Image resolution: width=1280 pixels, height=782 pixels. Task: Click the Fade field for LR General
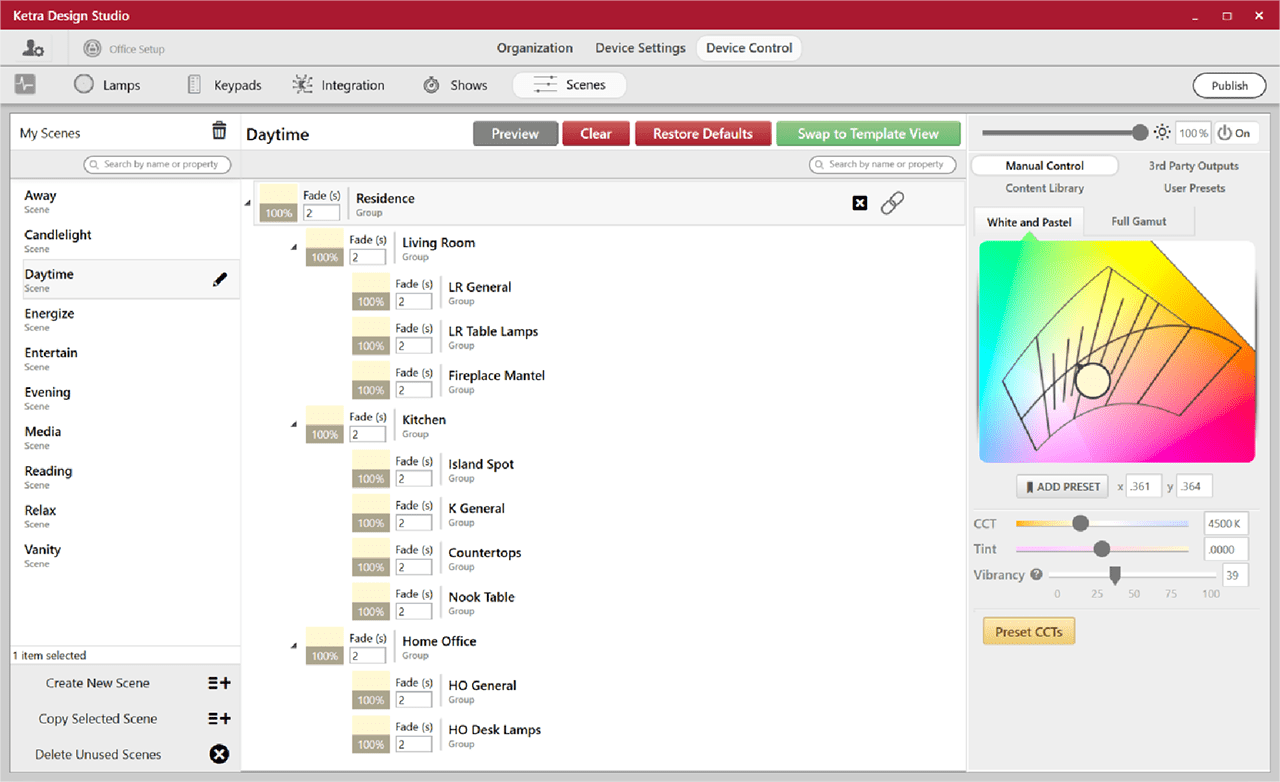point(414,302)
